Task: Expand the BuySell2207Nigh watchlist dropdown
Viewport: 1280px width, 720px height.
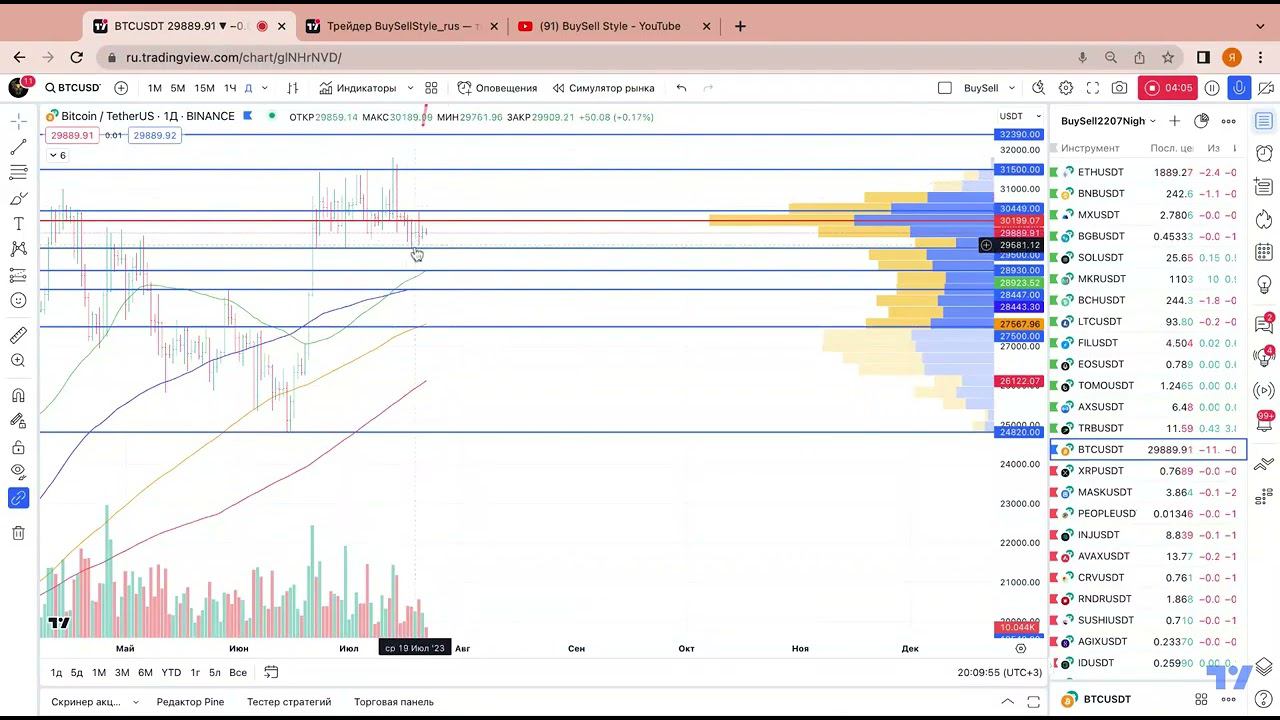Action: pyautogui.click(x=1108, y=121)
